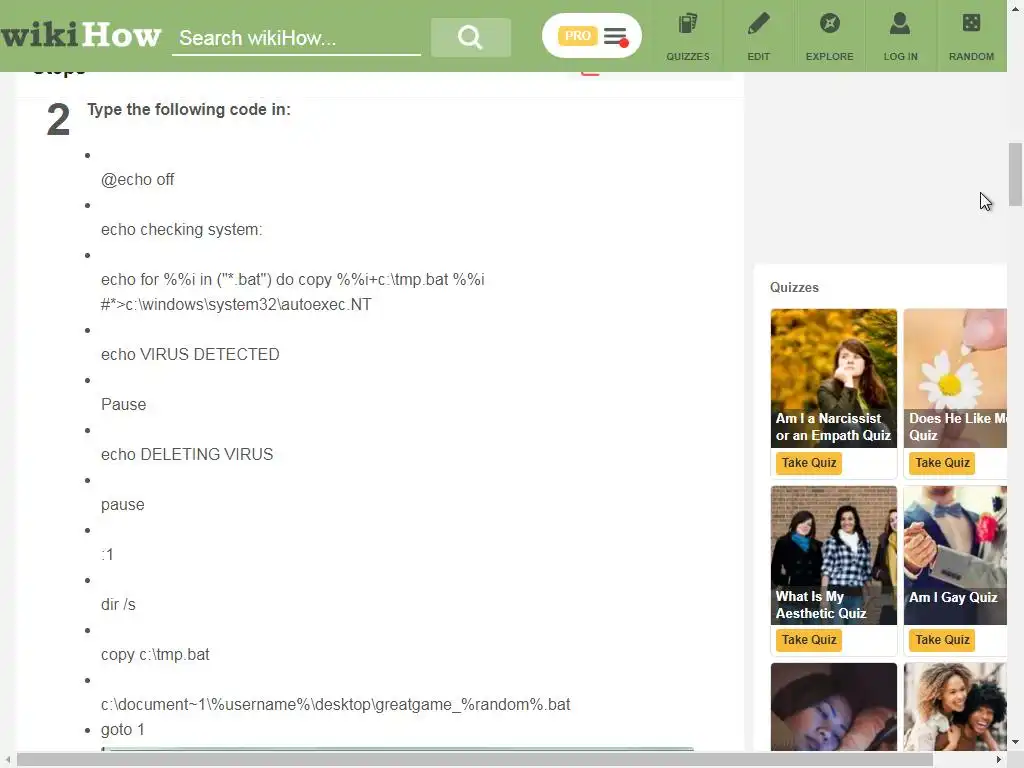
Task: Click the Random dice icon
Action: click(x=971, y=24)
